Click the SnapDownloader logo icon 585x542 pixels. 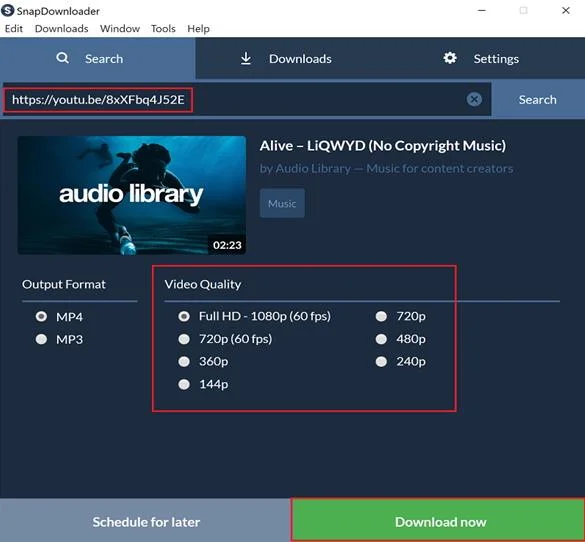click(7, 10)
